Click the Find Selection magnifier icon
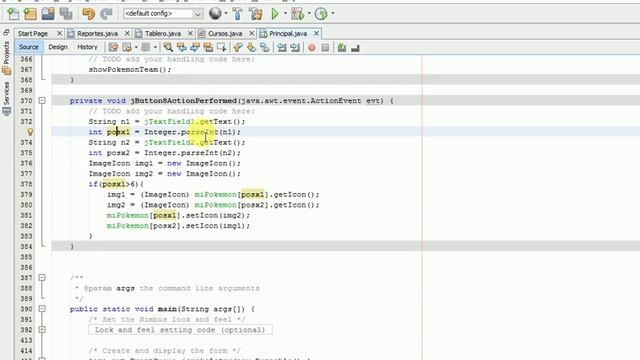The image size is (640, 360). [168, 48]
